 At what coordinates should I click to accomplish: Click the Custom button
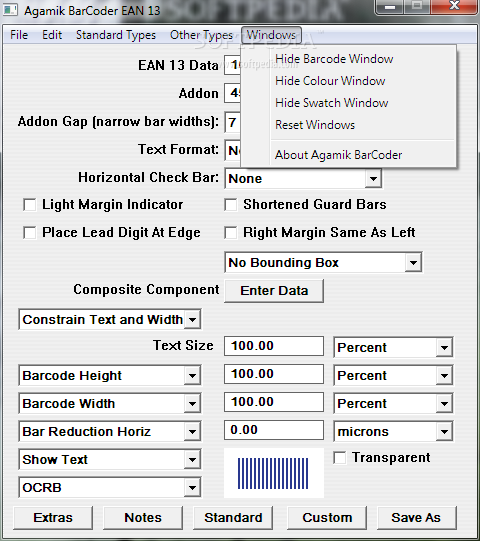pos(327,518)
